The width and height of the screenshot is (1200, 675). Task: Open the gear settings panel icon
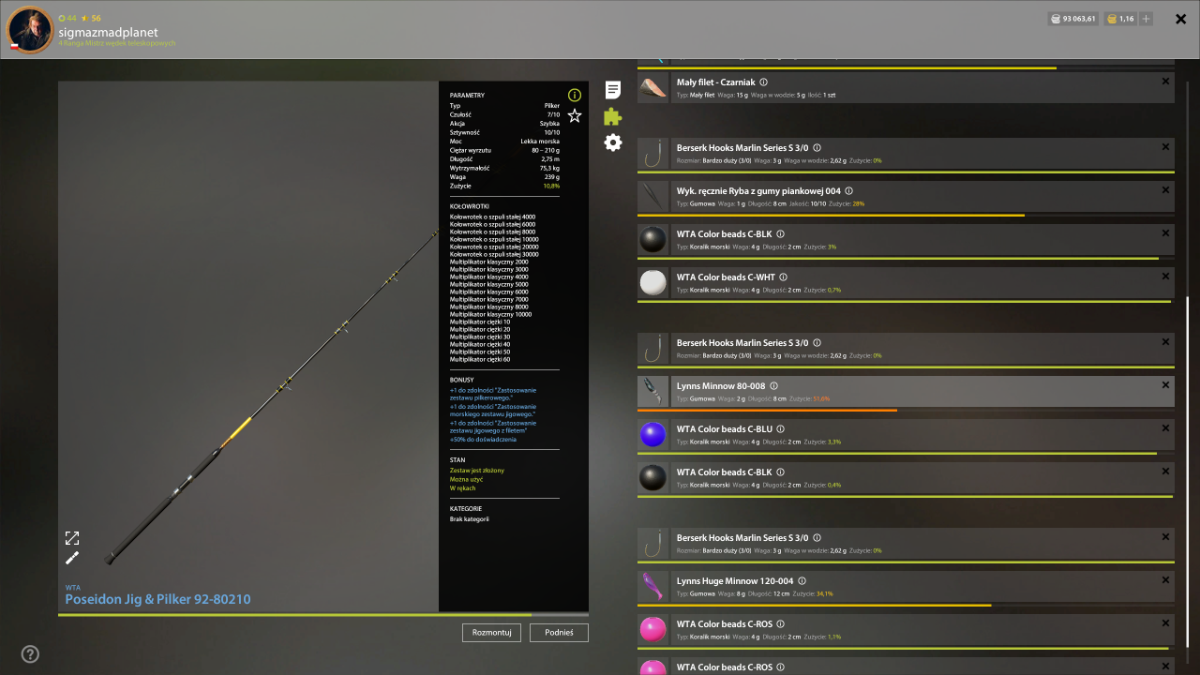coord(613,143)
